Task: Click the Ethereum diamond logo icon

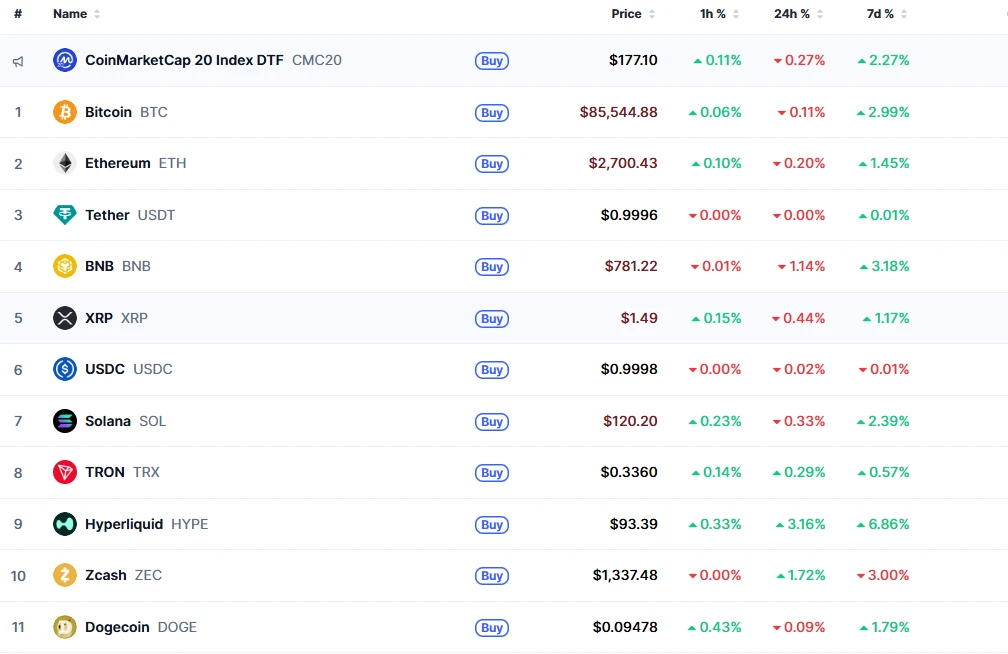Action: (x=65, y=163)
